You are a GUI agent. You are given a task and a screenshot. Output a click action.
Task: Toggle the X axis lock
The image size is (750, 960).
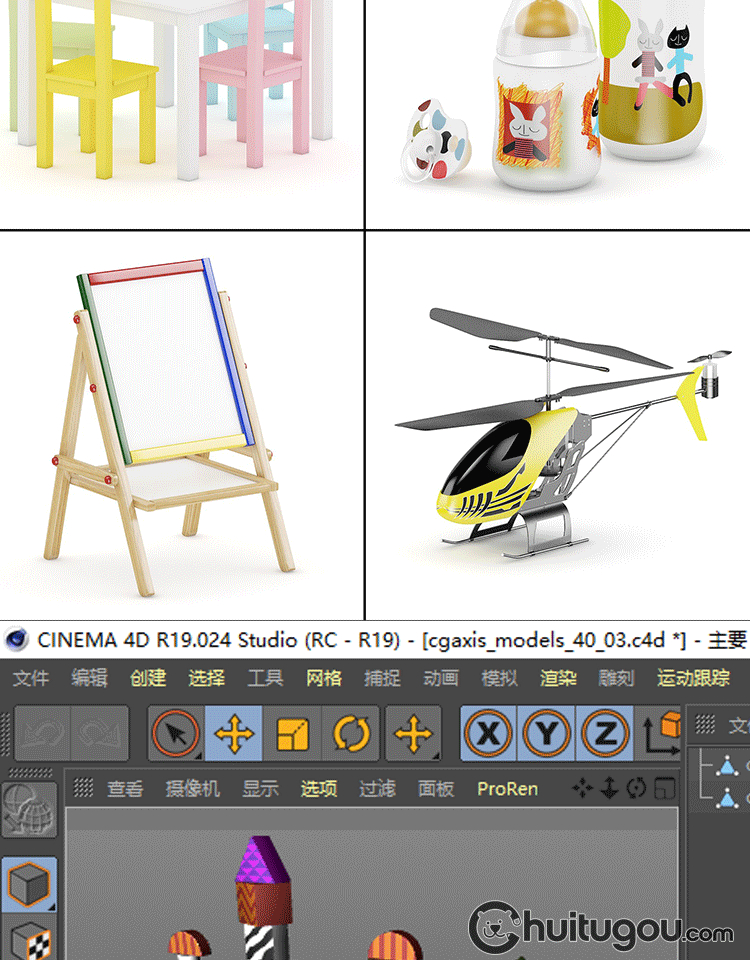tap(489, 733)
